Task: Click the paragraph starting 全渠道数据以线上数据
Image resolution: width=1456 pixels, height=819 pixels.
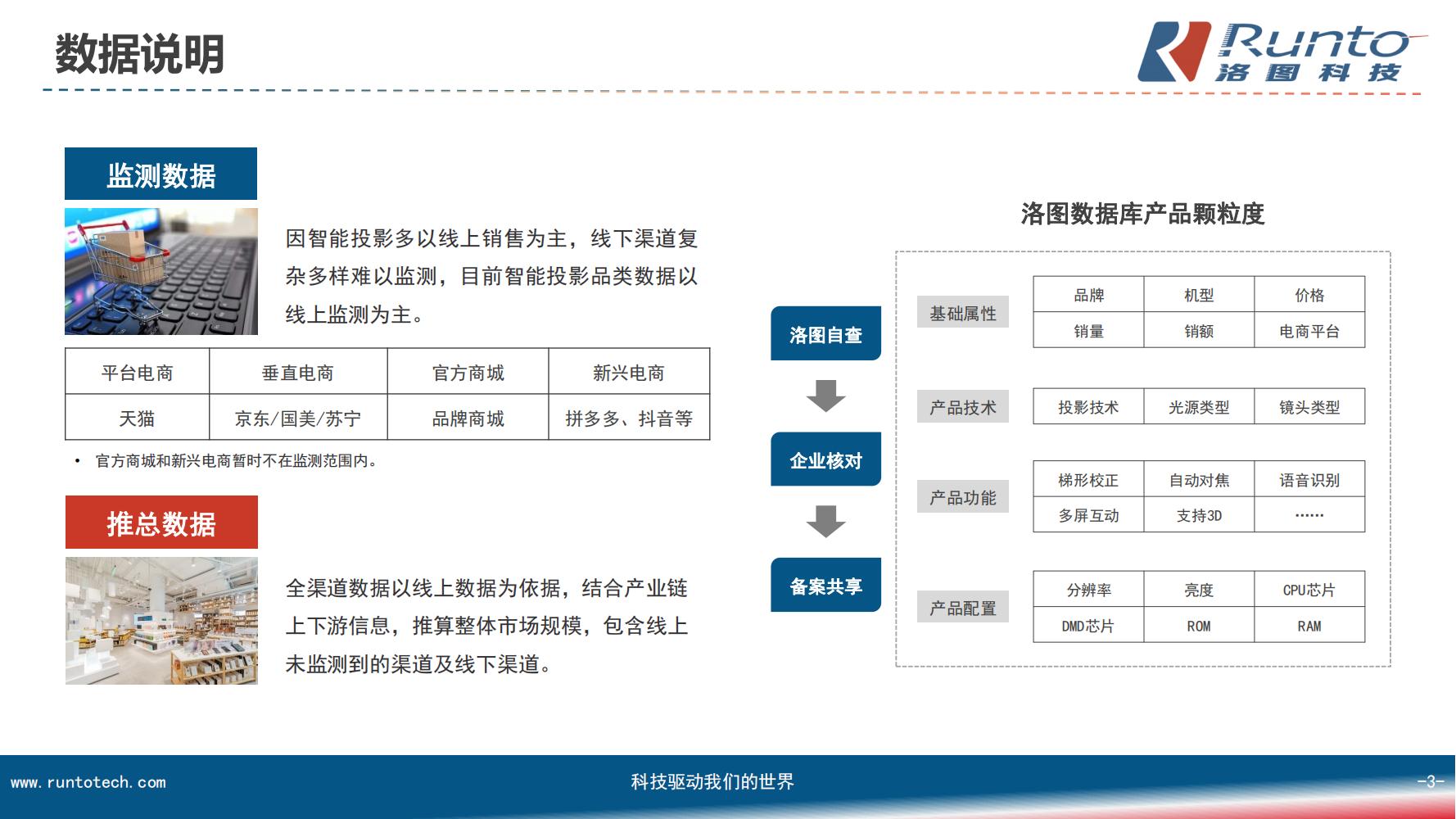Action: point(487,626)
